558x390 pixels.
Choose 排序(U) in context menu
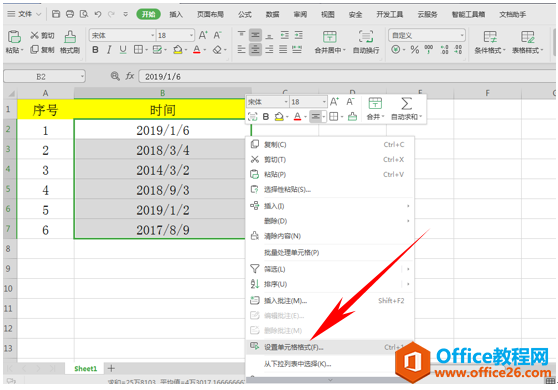point(330,284)
